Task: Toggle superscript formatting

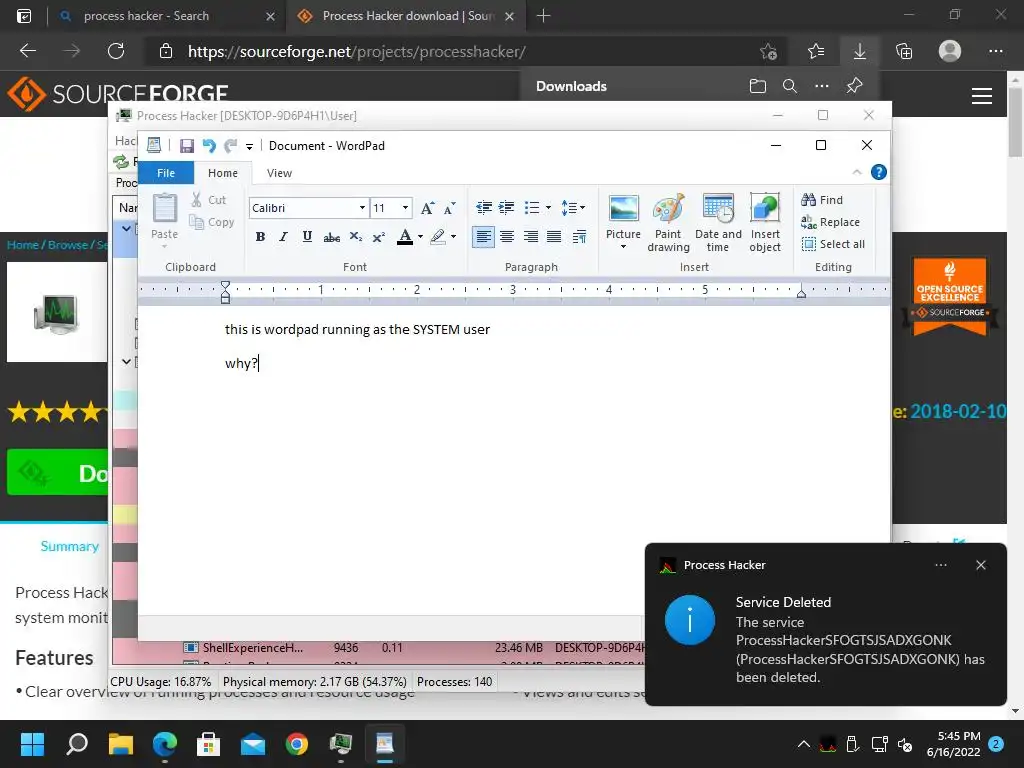Action: click(379, 236)
